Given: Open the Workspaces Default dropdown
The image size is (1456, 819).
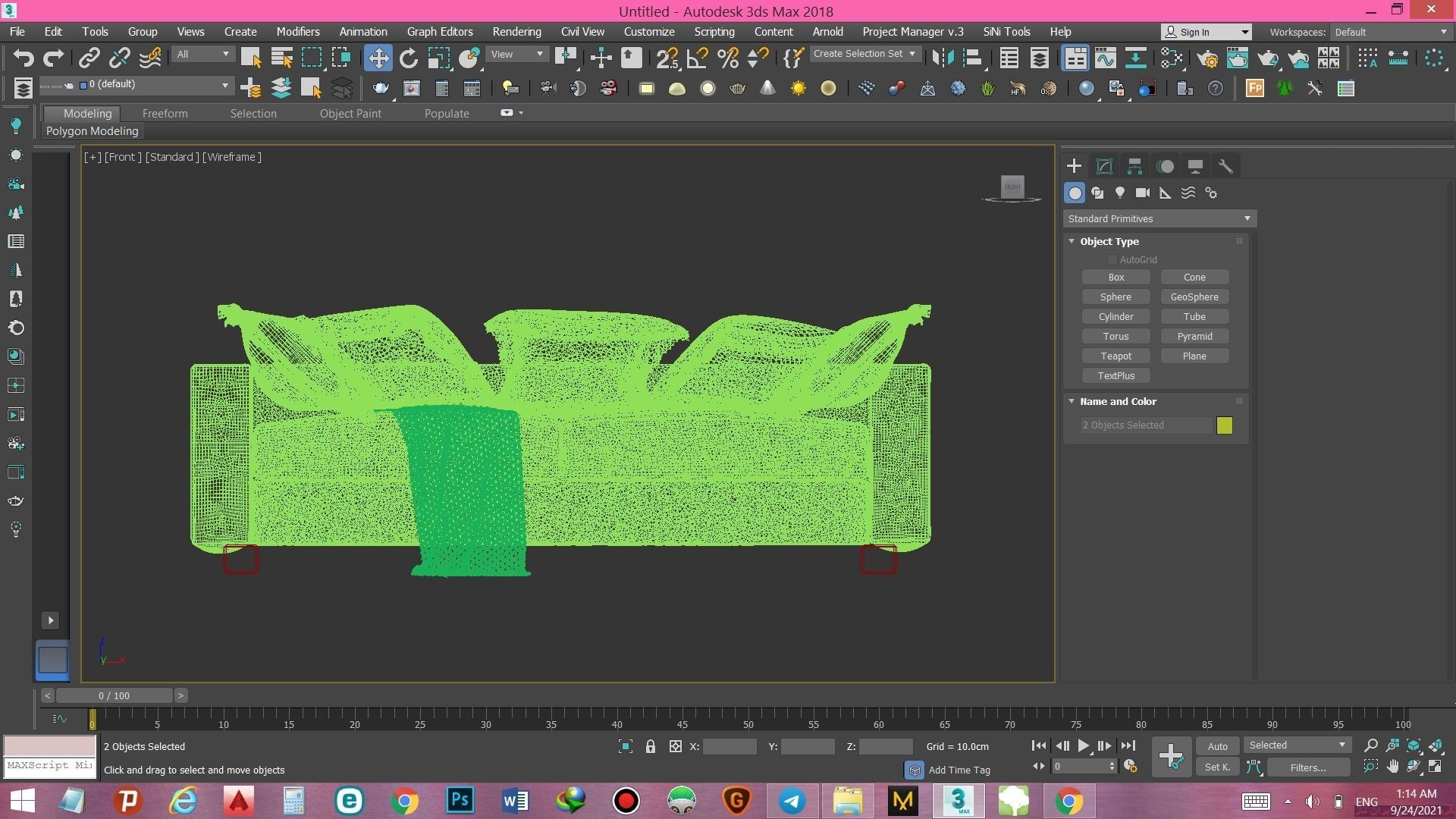Looking at the screenshot, I should [x=1392, y=32].
